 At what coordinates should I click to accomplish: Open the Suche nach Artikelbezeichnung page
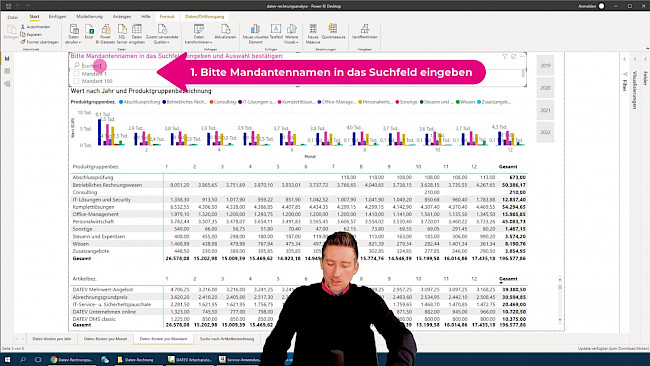click(x=227, y=339)
